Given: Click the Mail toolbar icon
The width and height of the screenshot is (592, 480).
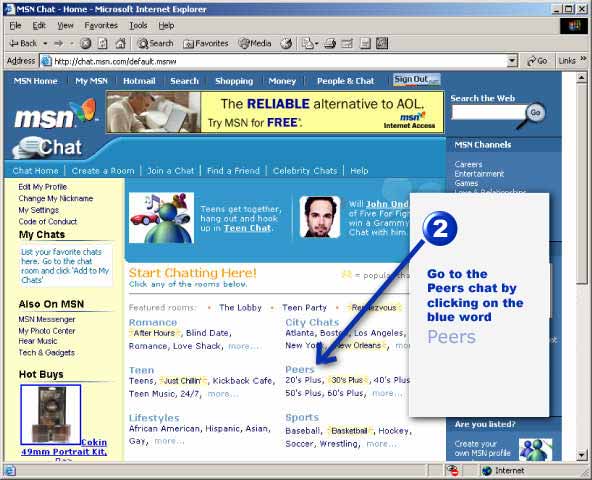Looking at the screenshot, I should (307, 43).
